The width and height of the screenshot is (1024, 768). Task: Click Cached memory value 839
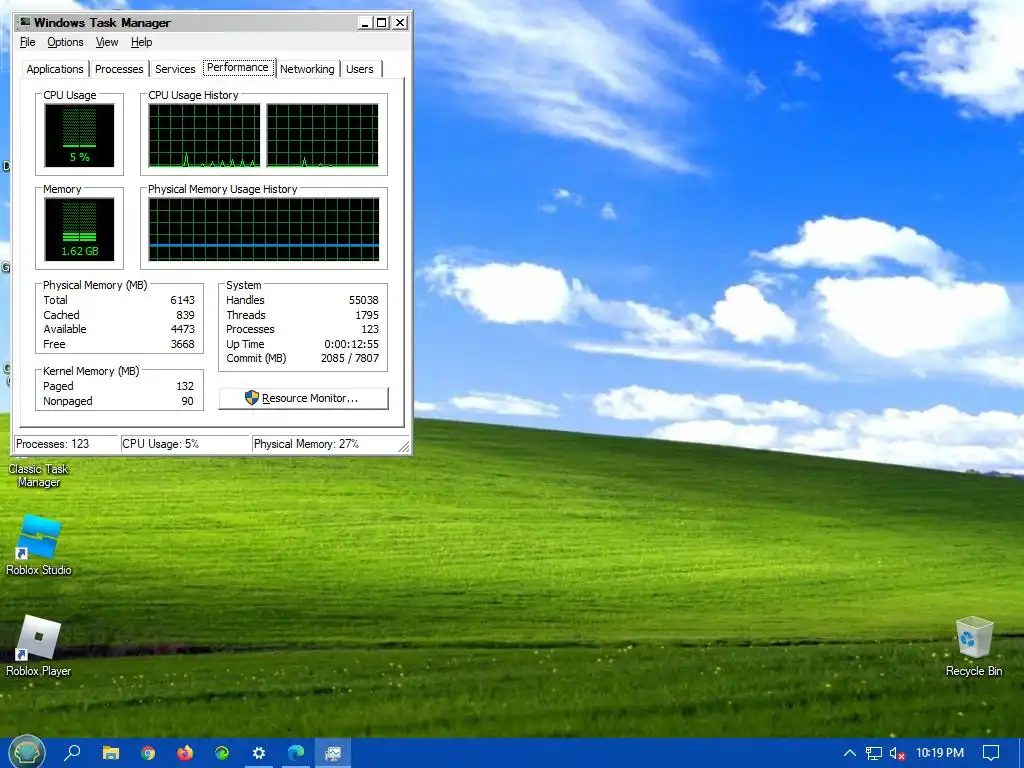185,315
